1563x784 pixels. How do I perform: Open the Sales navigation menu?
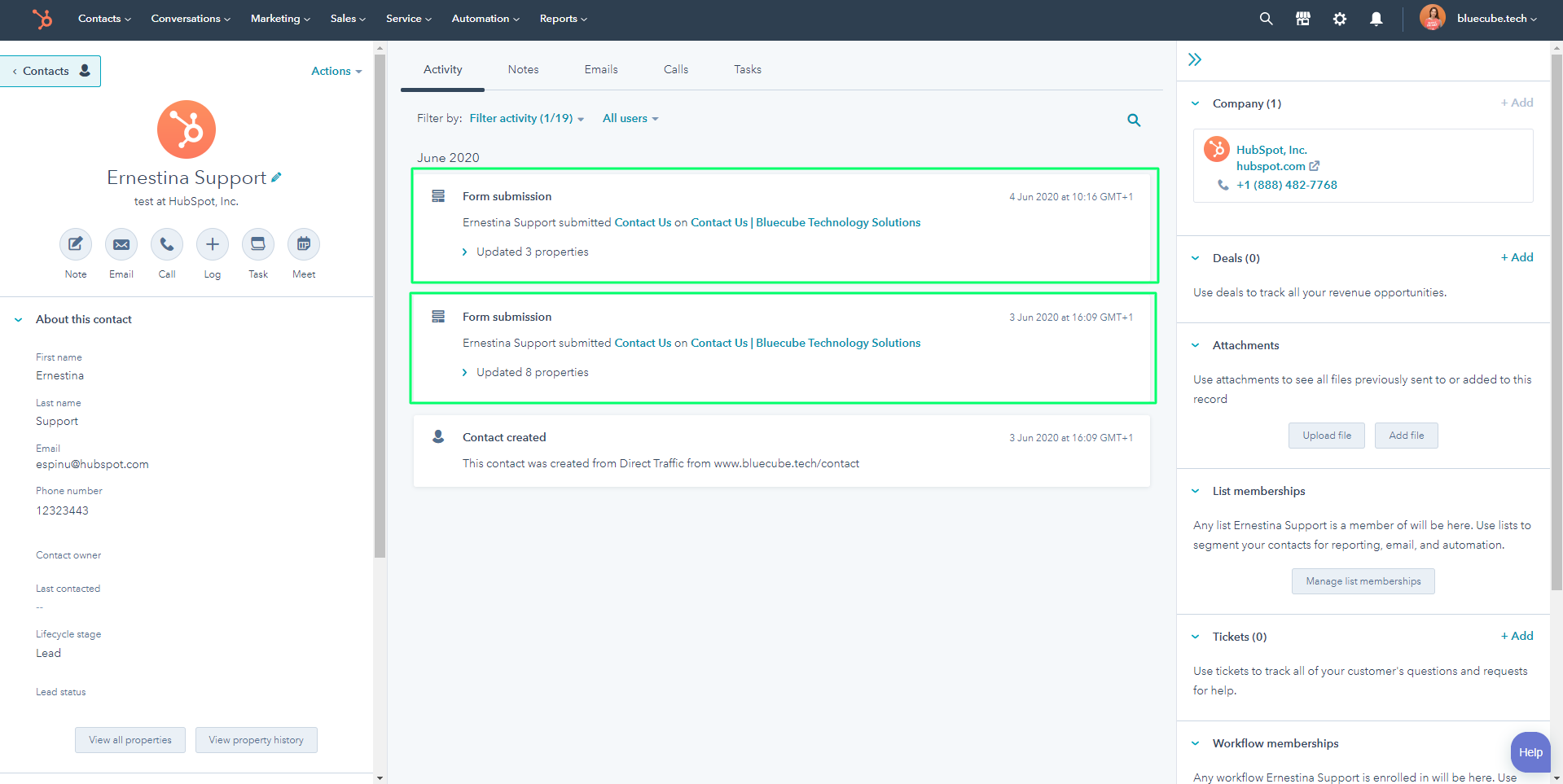click(x=348, y=19)
